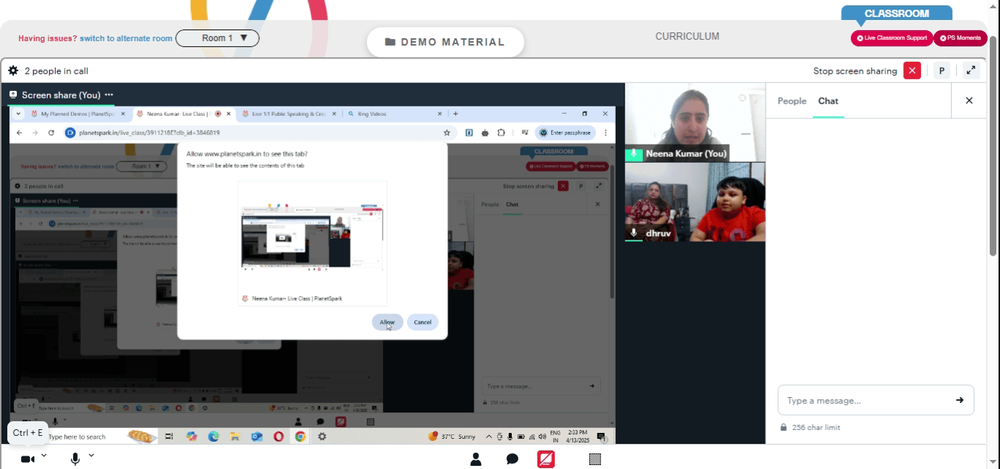1000x469 pixels.
Task: Open Chrome's Extensions puzzle icon
Action: pyautogui.click(x=501, y=133)
